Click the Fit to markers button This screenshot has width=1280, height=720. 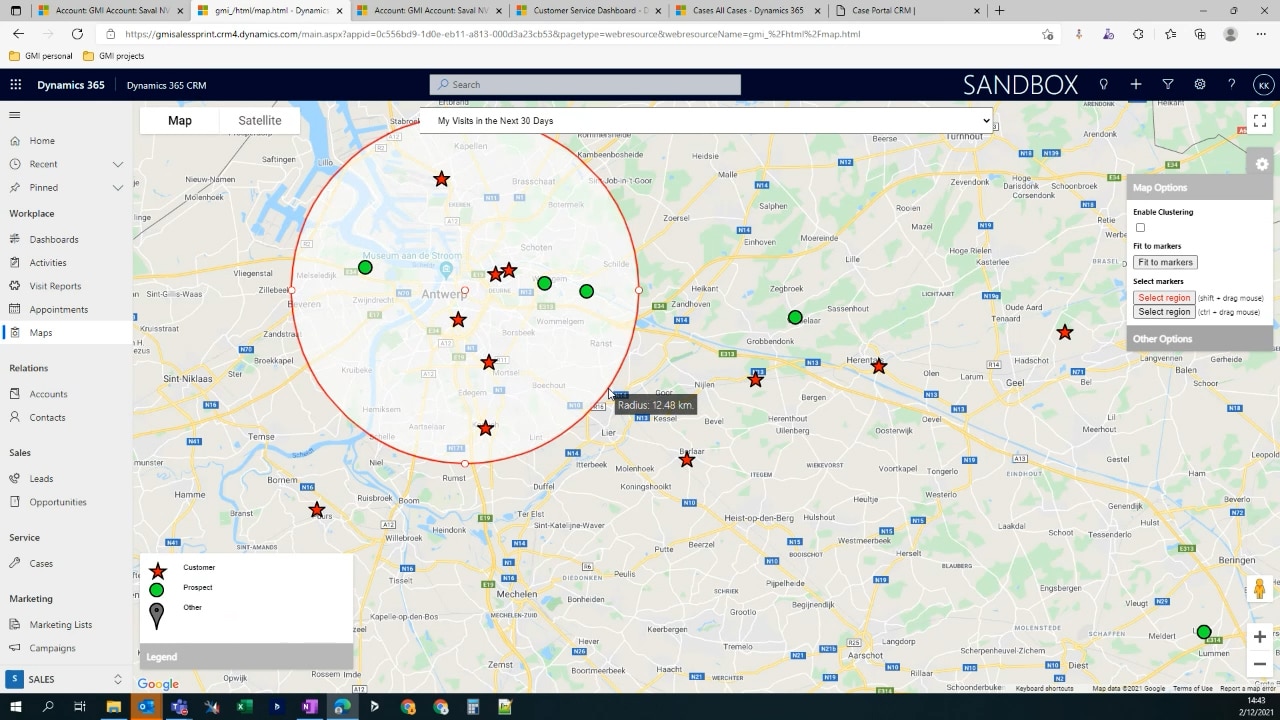(x=1165, y=262)
